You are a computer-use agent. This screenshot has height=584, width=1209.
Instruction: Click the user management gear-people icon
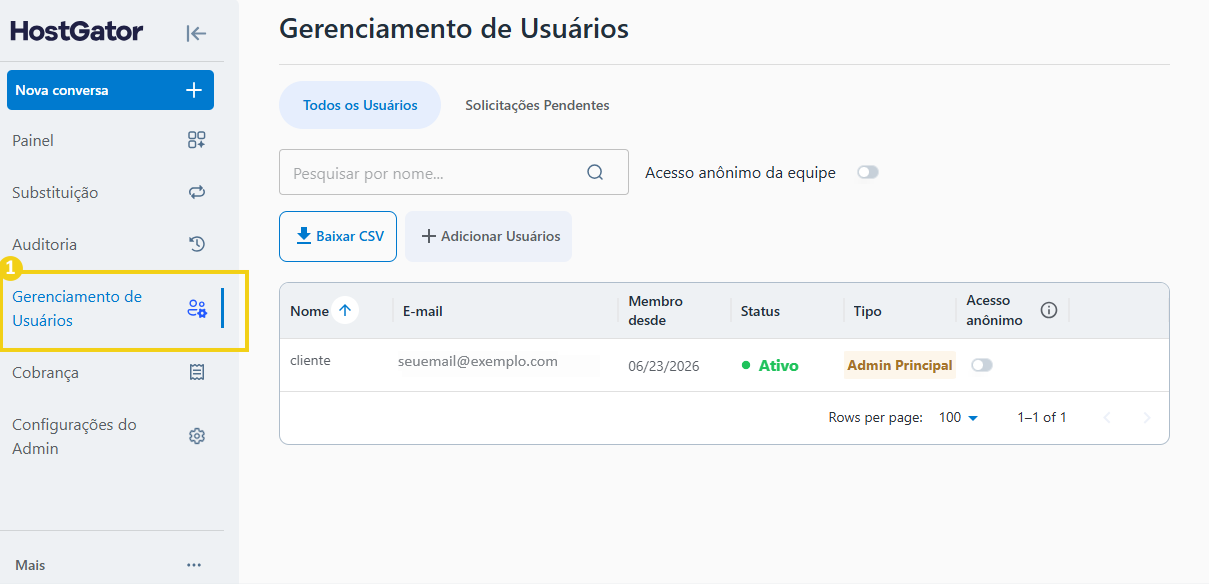(x=197, y=308)
